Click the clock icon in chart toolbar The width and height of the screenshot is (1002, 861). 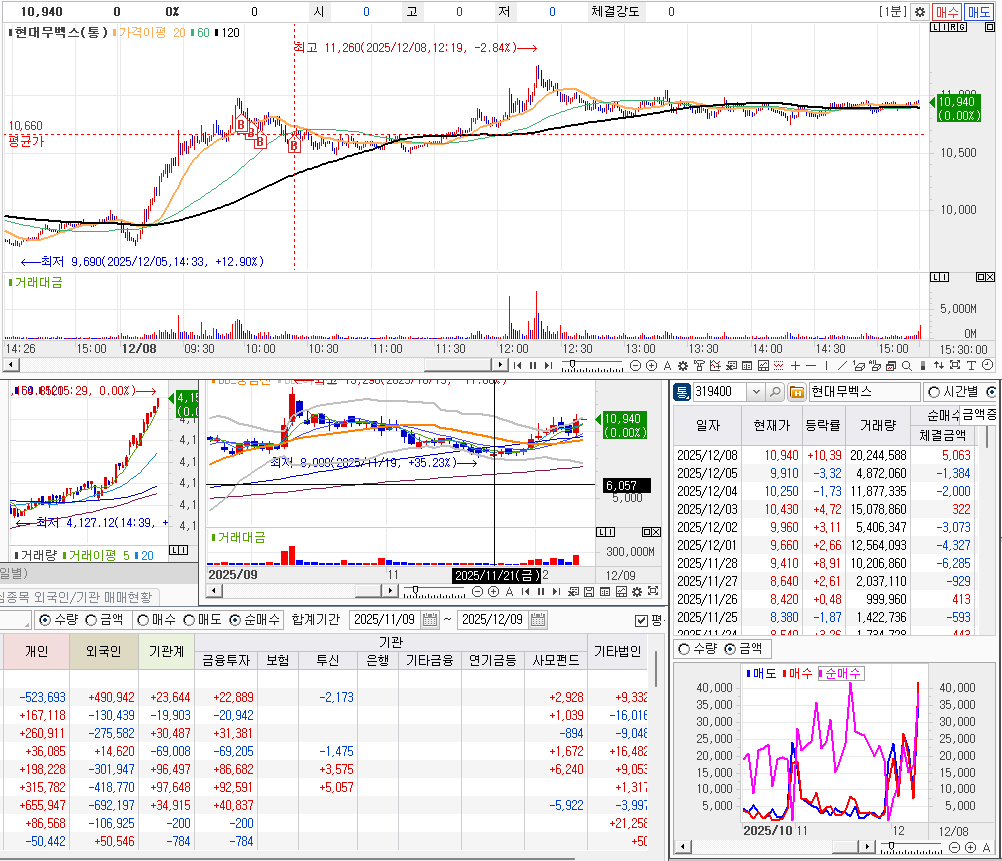click(x=987, y=366)
